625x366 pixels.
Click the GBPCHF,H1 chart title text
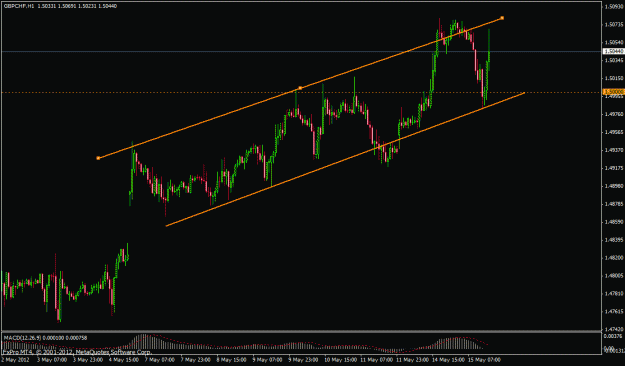(x=19, y=6)
